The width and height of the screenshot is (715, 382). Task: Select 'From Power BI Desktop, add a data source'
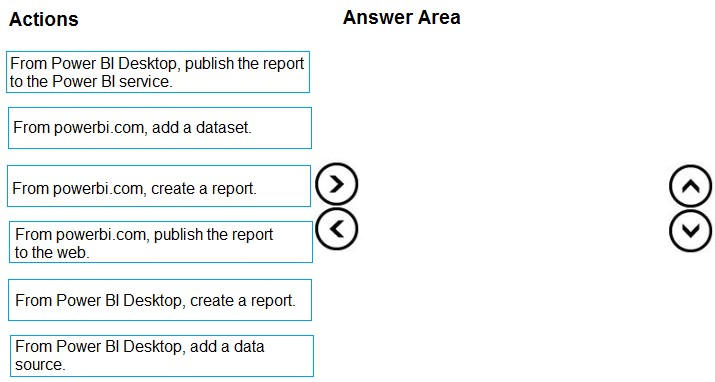coord(161,356)
